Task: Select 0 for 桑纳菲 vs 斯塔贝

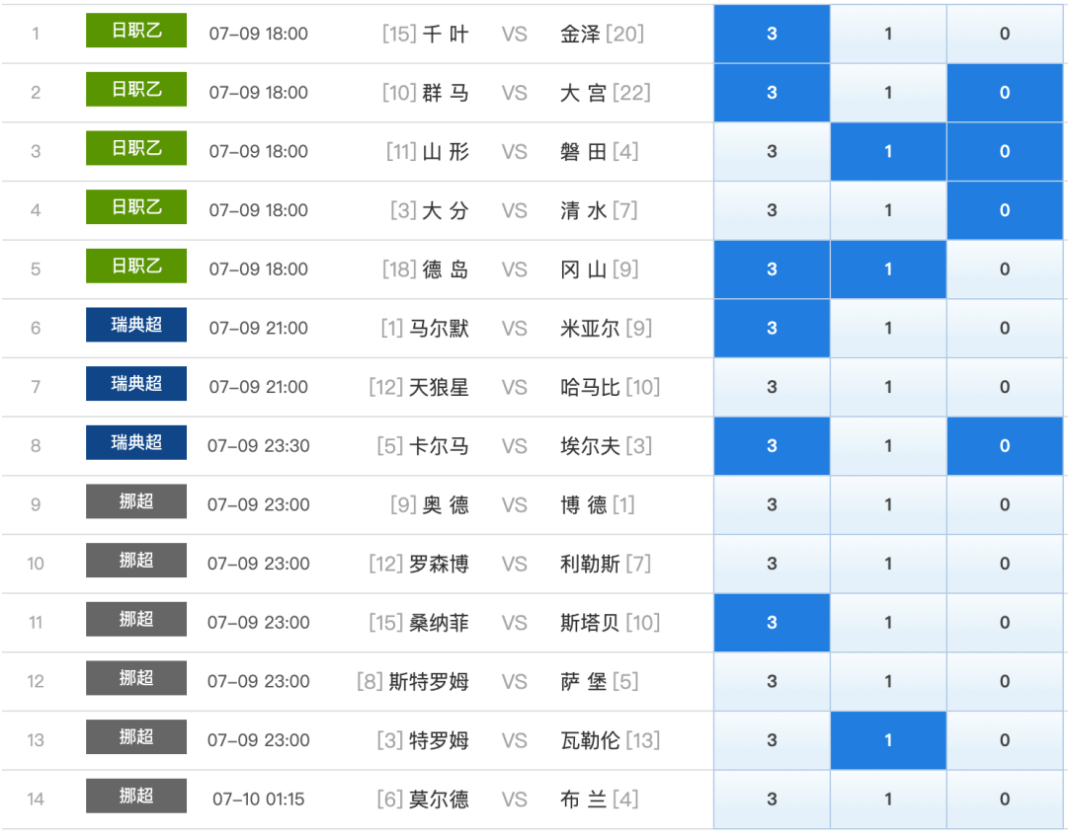Action: pyautogui.click(x=1005, y=623)
